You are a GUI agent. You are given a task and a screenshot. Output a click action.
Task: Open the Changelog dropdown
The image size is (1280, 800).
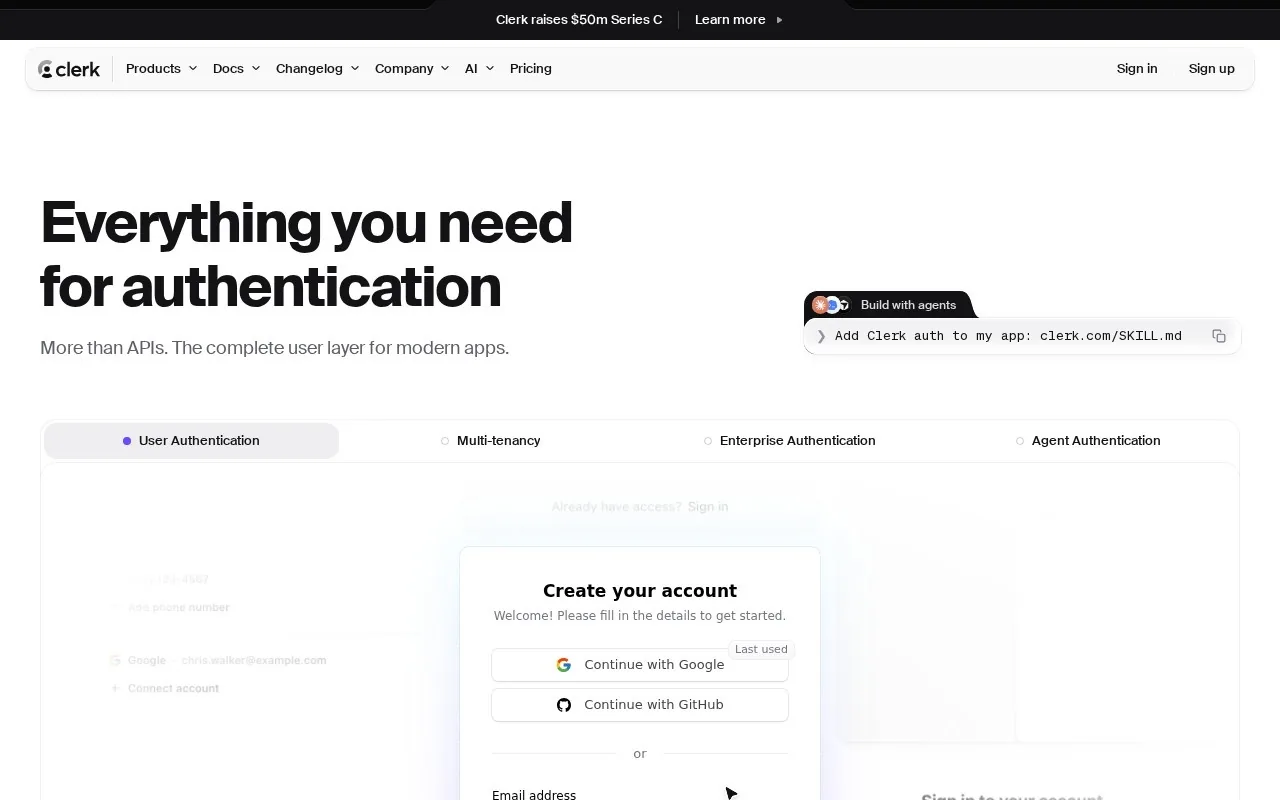317,69
